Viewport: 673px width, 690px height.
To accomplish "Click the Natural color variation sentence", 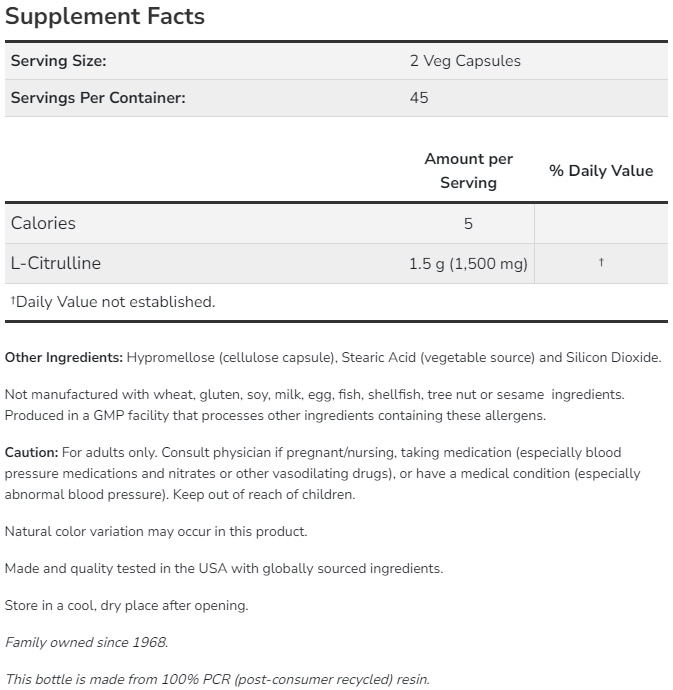I will 156,532.
